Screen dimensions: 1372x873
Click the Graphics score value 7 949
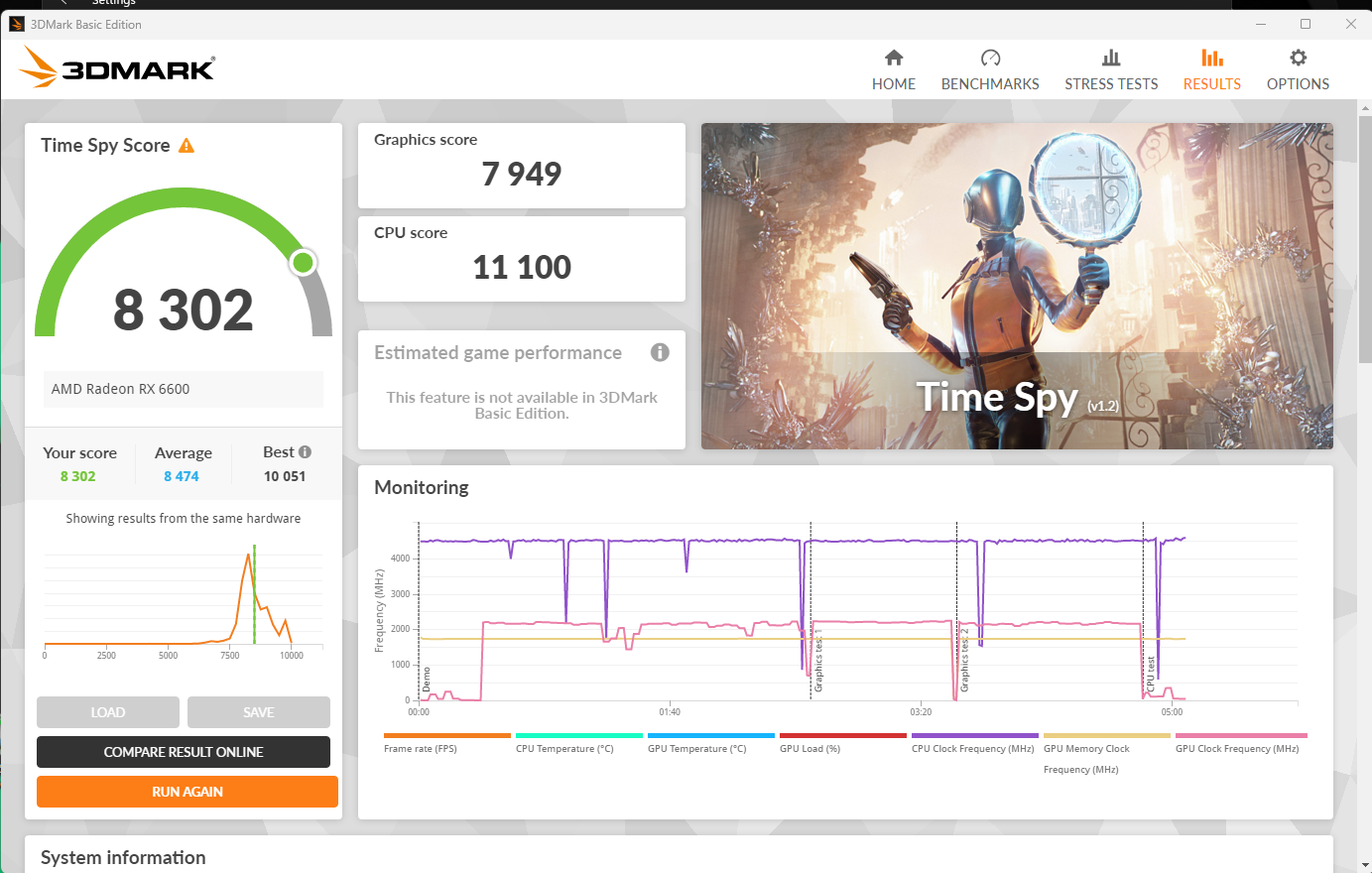click(522, 174)
